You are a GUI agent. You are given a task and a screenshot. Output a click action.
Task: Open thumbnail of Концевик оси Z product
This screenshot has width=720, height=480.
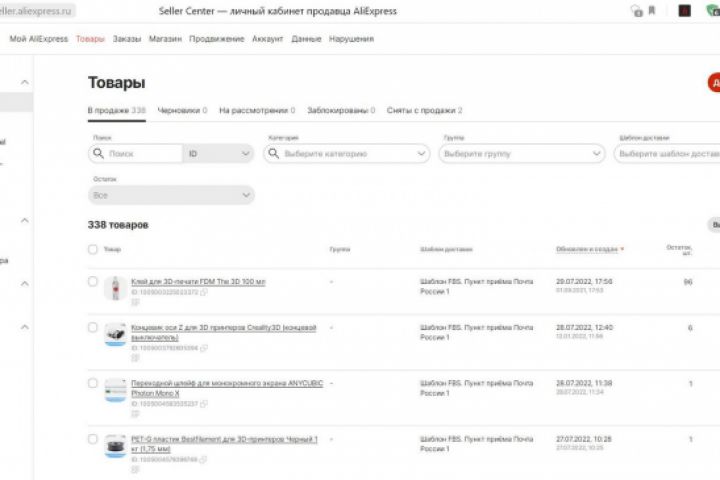coord(115,334)
